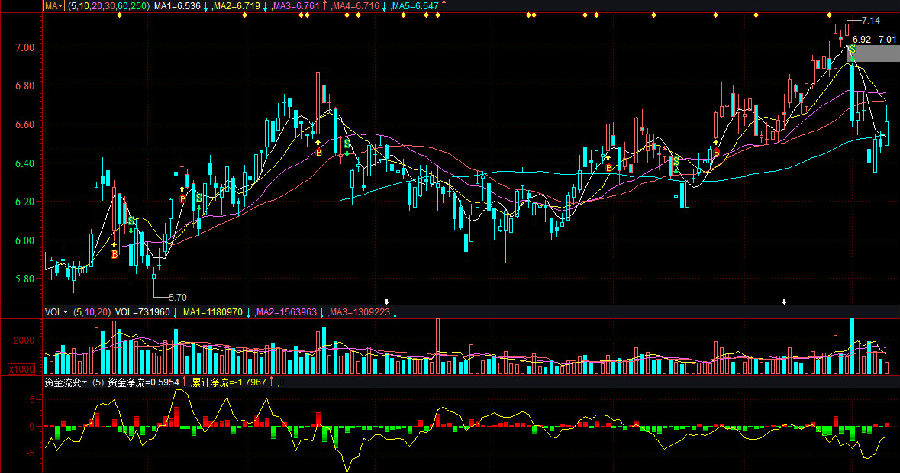Image resolution: width=900 pixels, height=473 pixels.
Task: Click the small white arrow marker above the VOL panel right side
Action: tap(784, 301)
